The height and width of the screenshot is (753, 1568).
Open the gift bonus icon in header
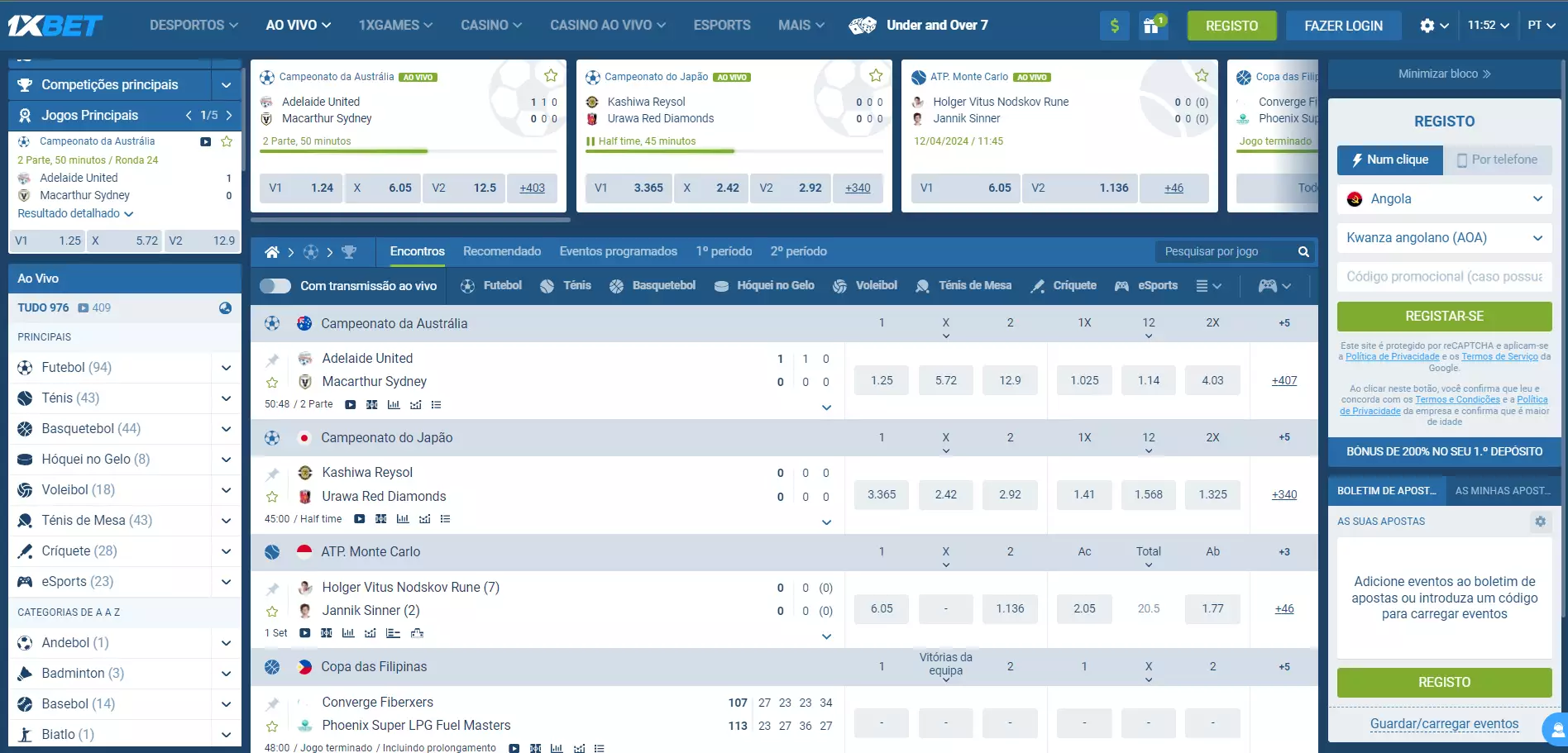click(1151, 26)
